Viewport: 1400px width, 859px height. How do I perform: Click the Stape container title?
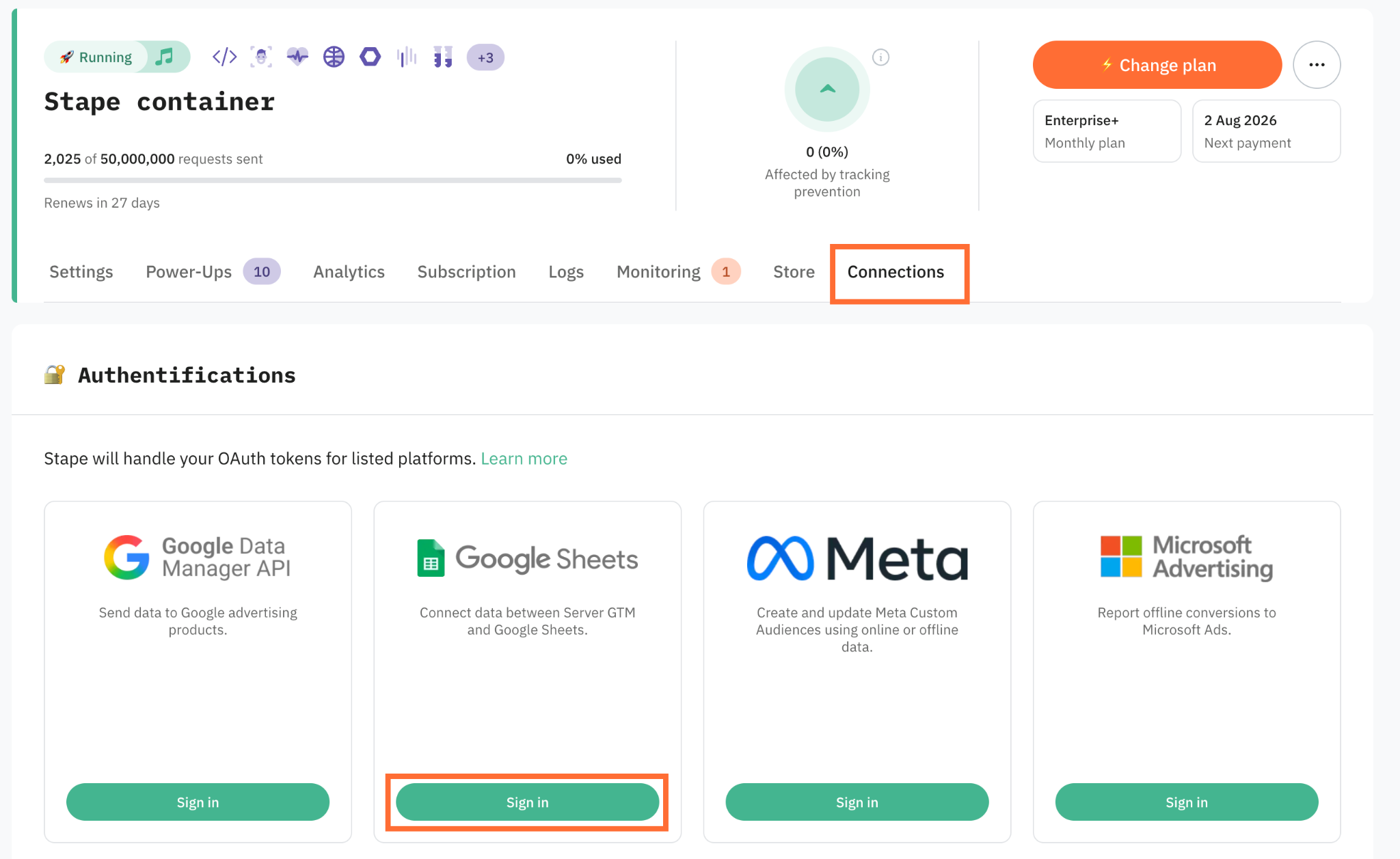click(x=159, y=102)
